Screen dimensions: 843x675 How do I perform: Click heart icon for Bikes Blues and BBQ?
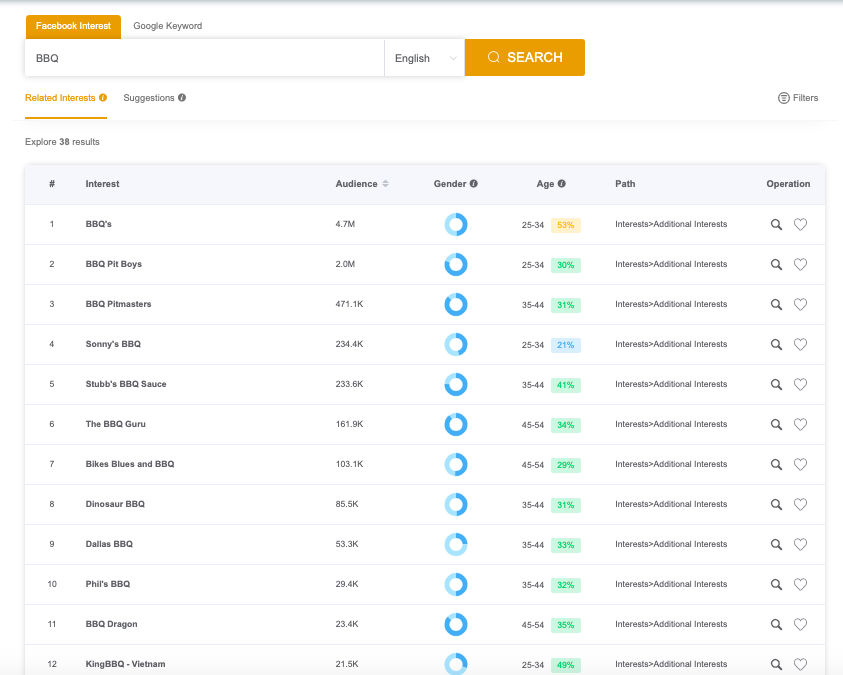(x=801, y=464)
